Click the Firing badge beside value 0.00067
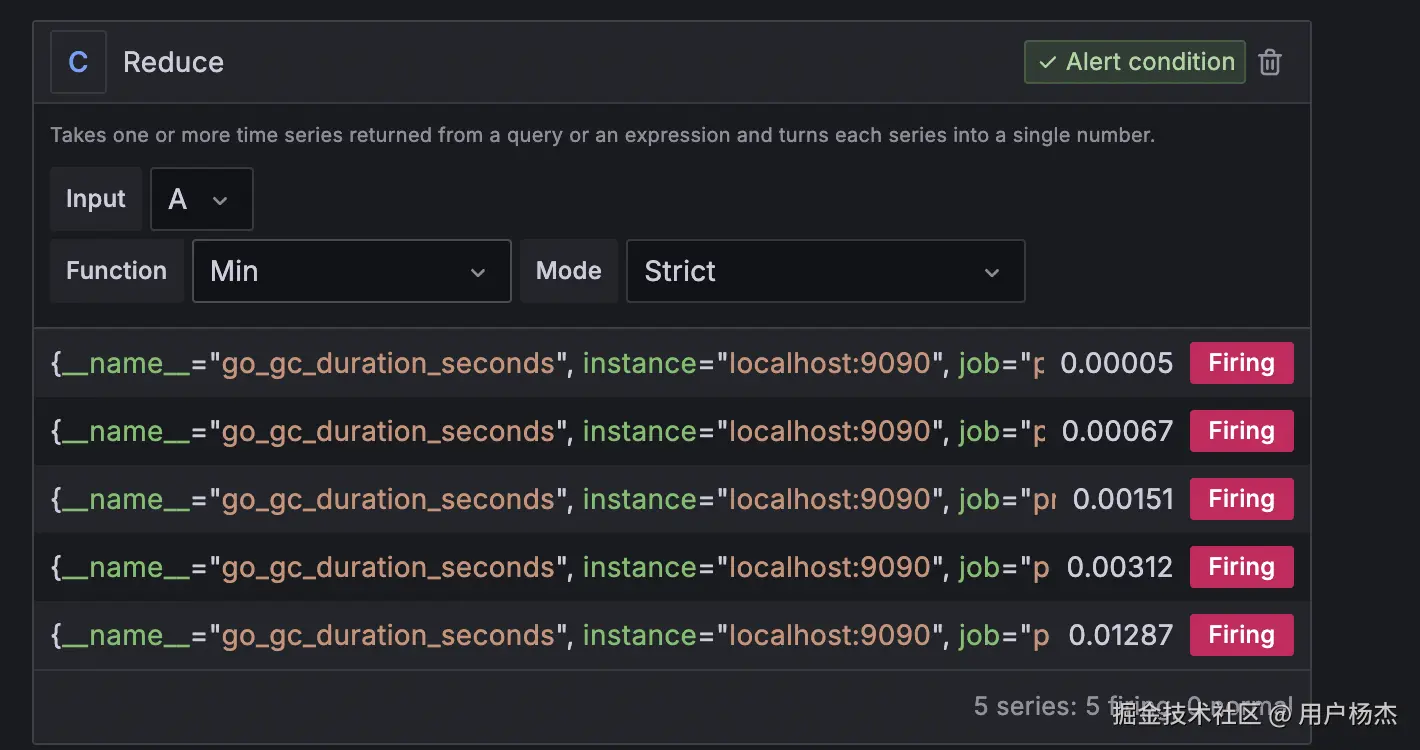The width and height of the screenshot is (1420, 750). [1241, 431]
